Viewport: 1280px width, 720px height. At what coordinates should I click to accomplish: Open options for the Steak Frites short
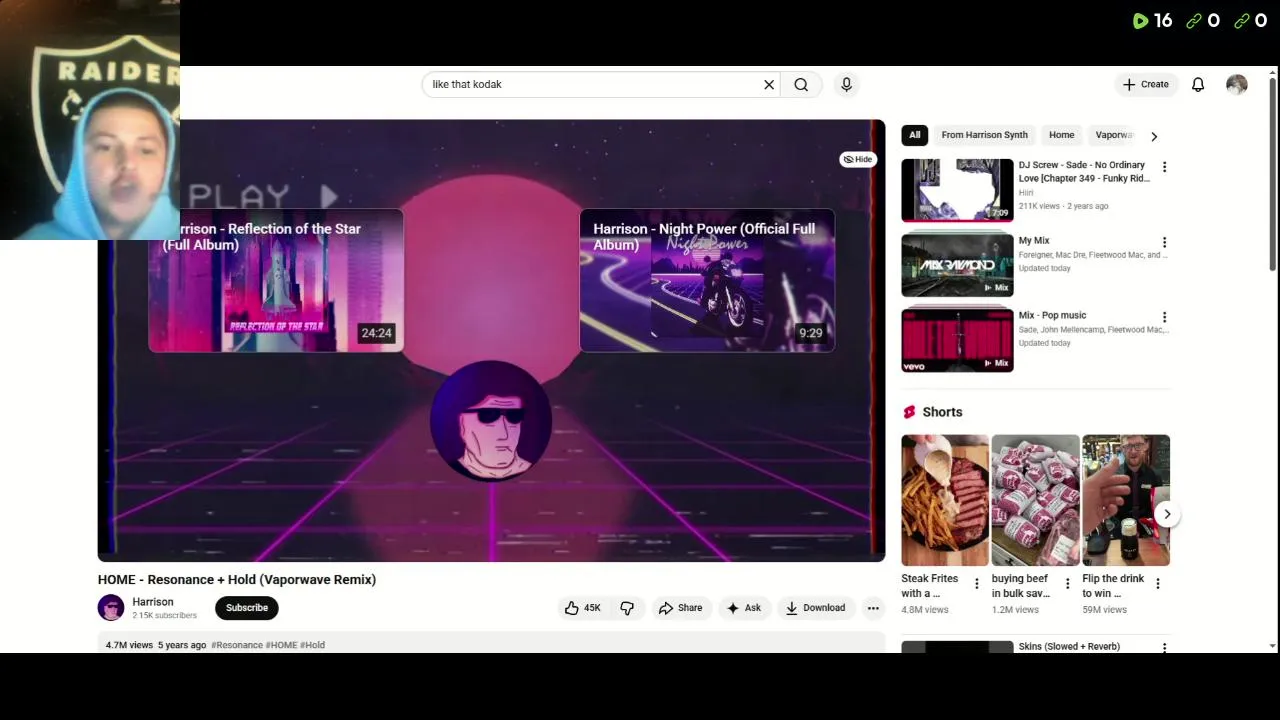click(x=977, y=584)
